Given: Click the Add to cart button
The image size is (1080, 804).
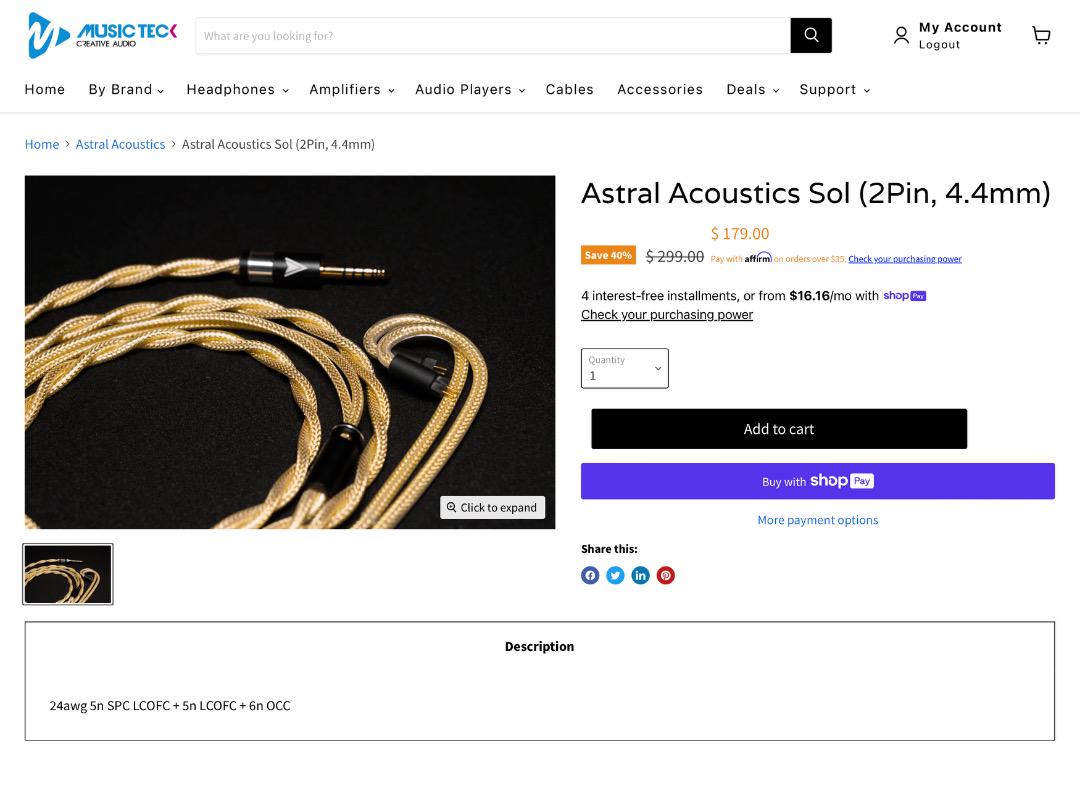Looking at the screenshot, I should (x=779, y=429).
